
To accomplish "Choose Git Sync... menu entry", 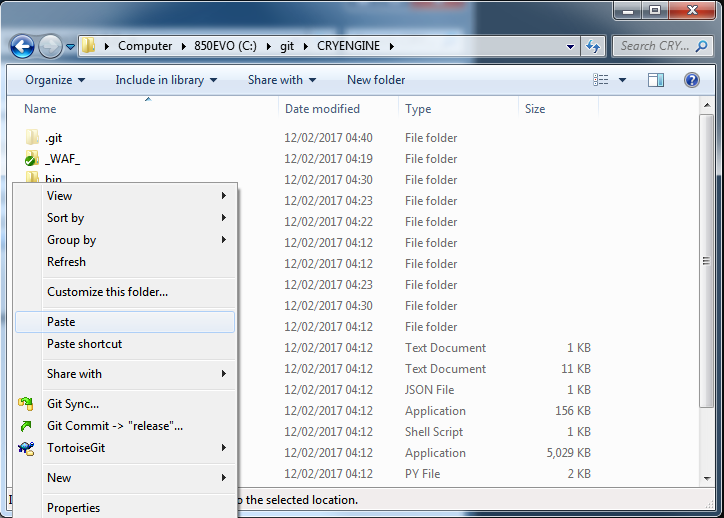I will click(125, 404).
